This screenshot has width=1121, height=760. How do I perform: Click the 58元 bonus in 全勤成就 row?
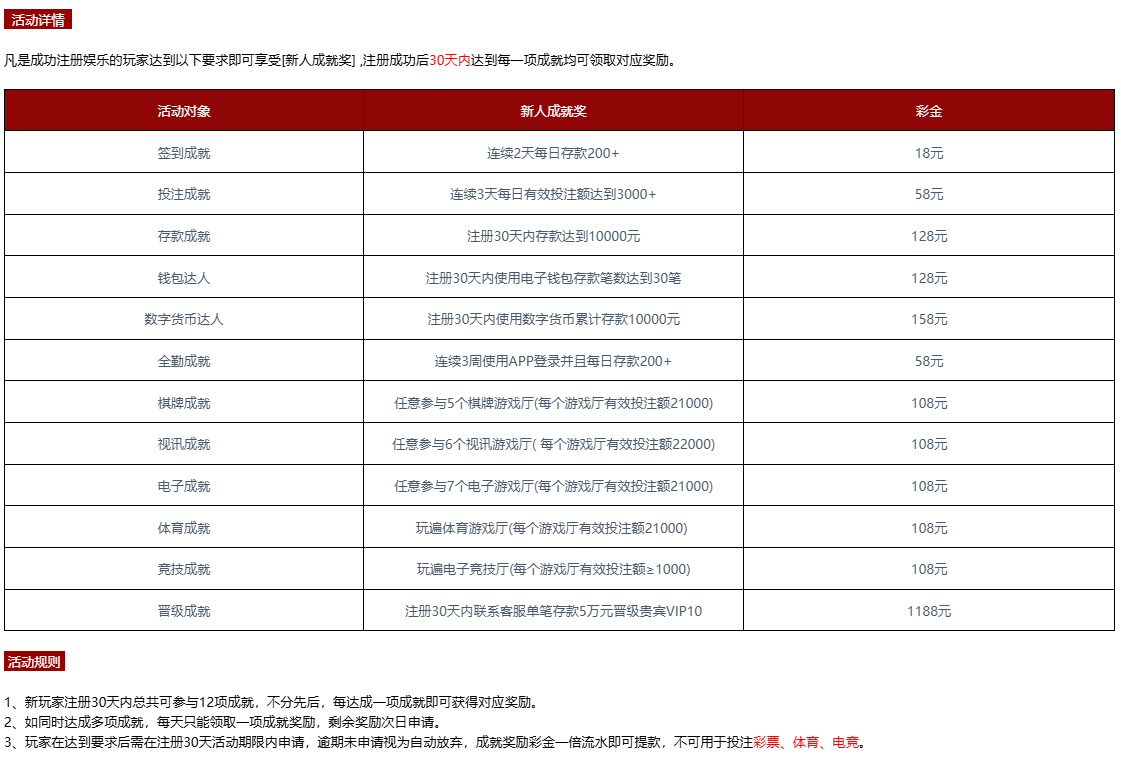929,361
